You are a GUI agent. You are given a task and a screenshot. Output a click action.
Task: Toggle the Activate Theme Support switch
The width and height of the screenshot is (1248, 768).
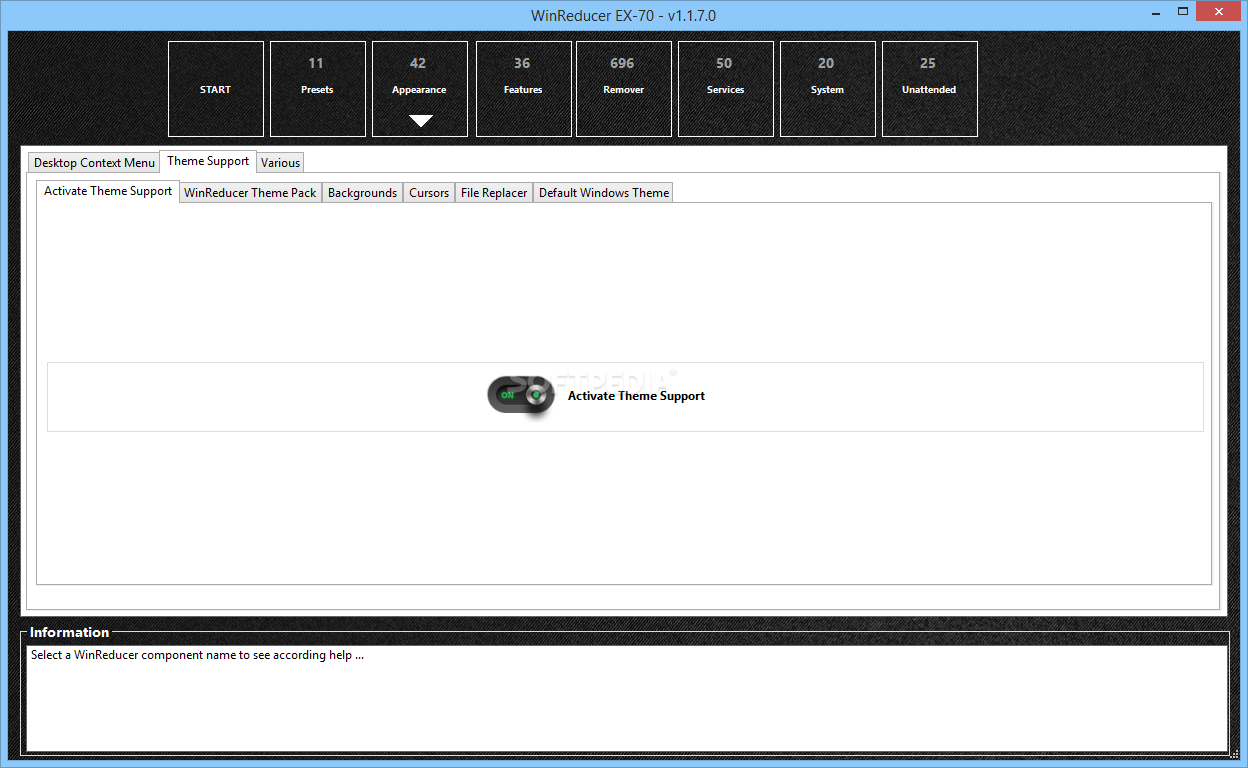[521, 396]
